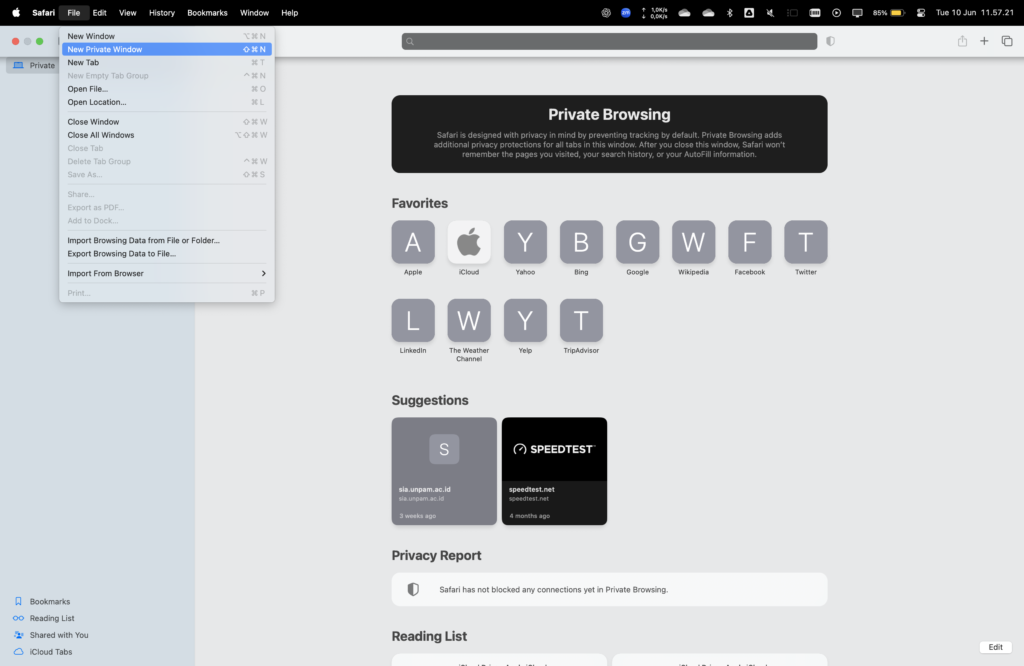Viewport: 1024px width, 666px height.
Task: Click the plus new tab icon
Action: coord(984,41)
